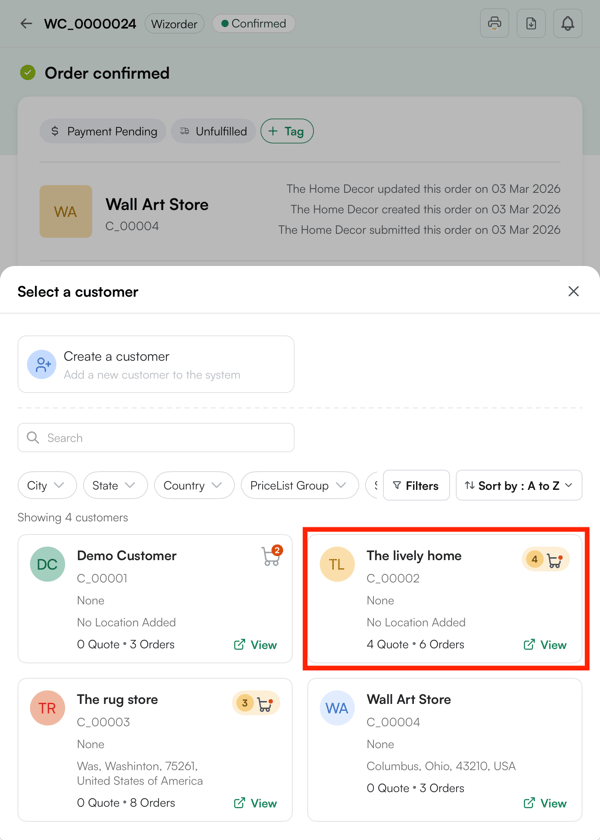The width and height of the screenshot is (600, 840).
Task: Click the print order icon
Action: (x=494, y=23)
